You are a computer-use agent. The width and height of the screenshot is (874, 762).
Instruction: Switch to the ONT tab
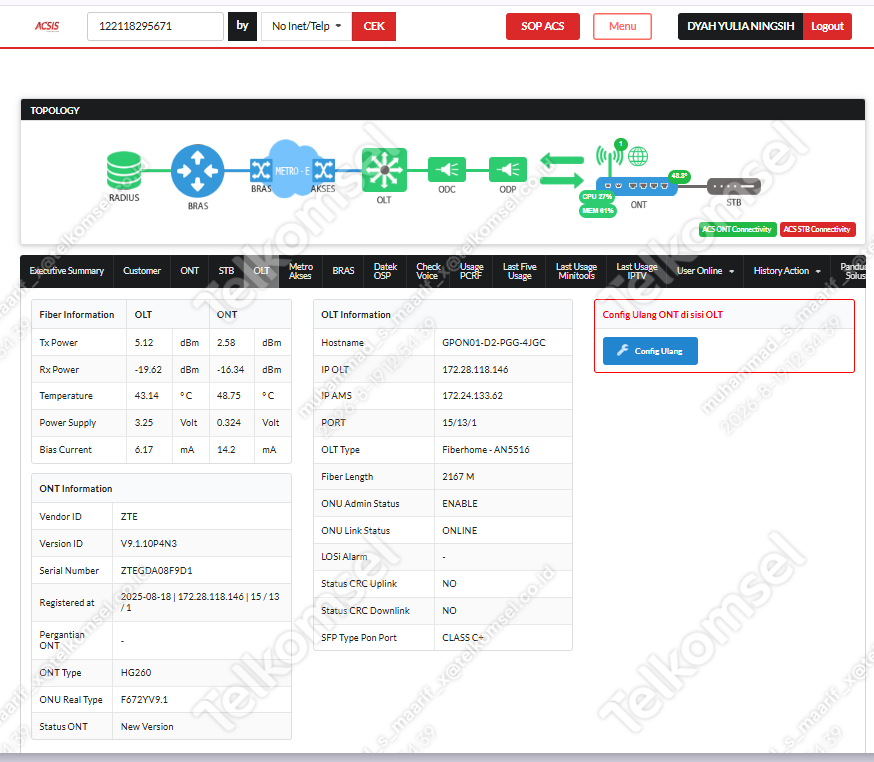point(190,271)
